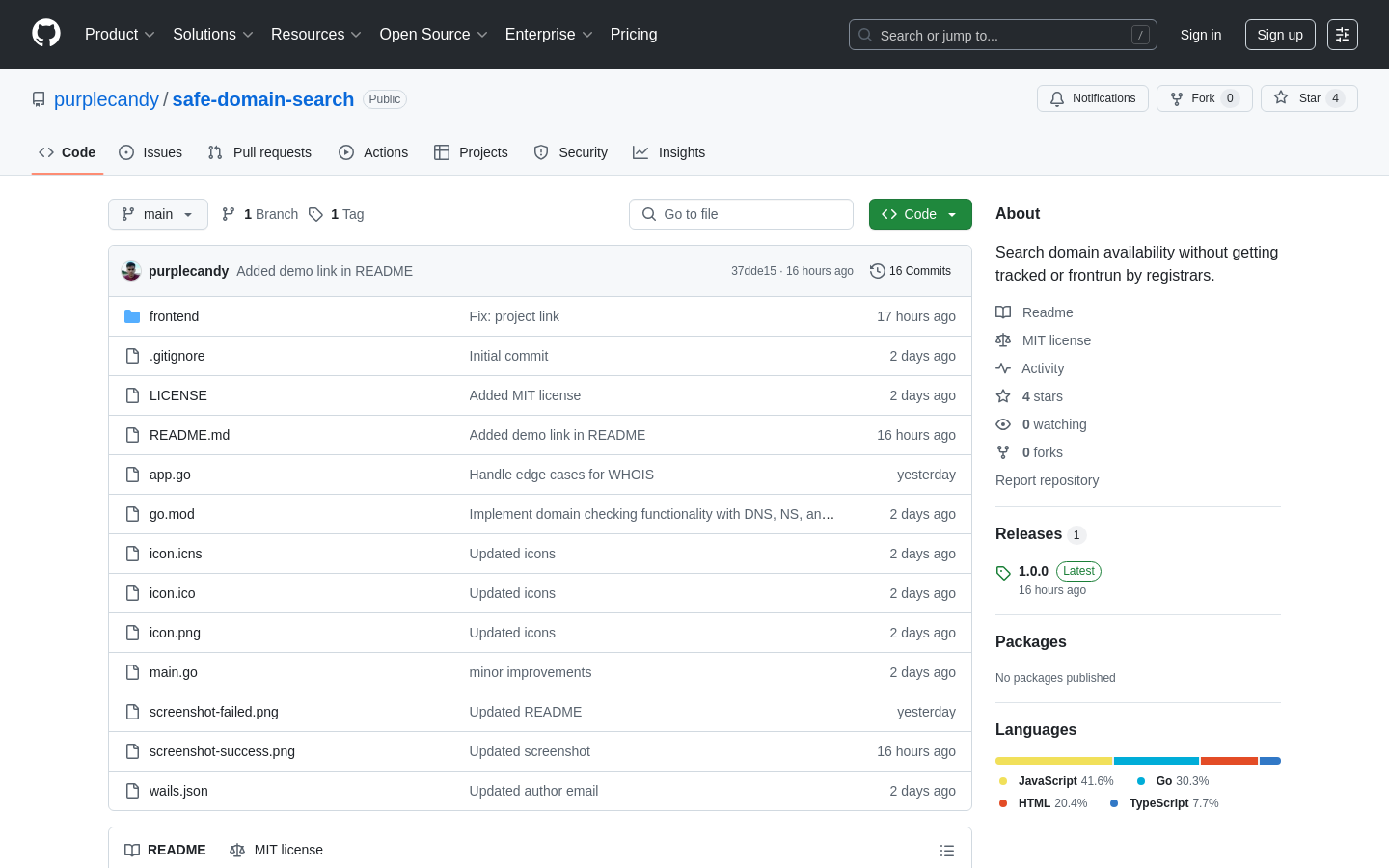
Task: Open the screenshot-failed.png file
Action: pos(214,712)
